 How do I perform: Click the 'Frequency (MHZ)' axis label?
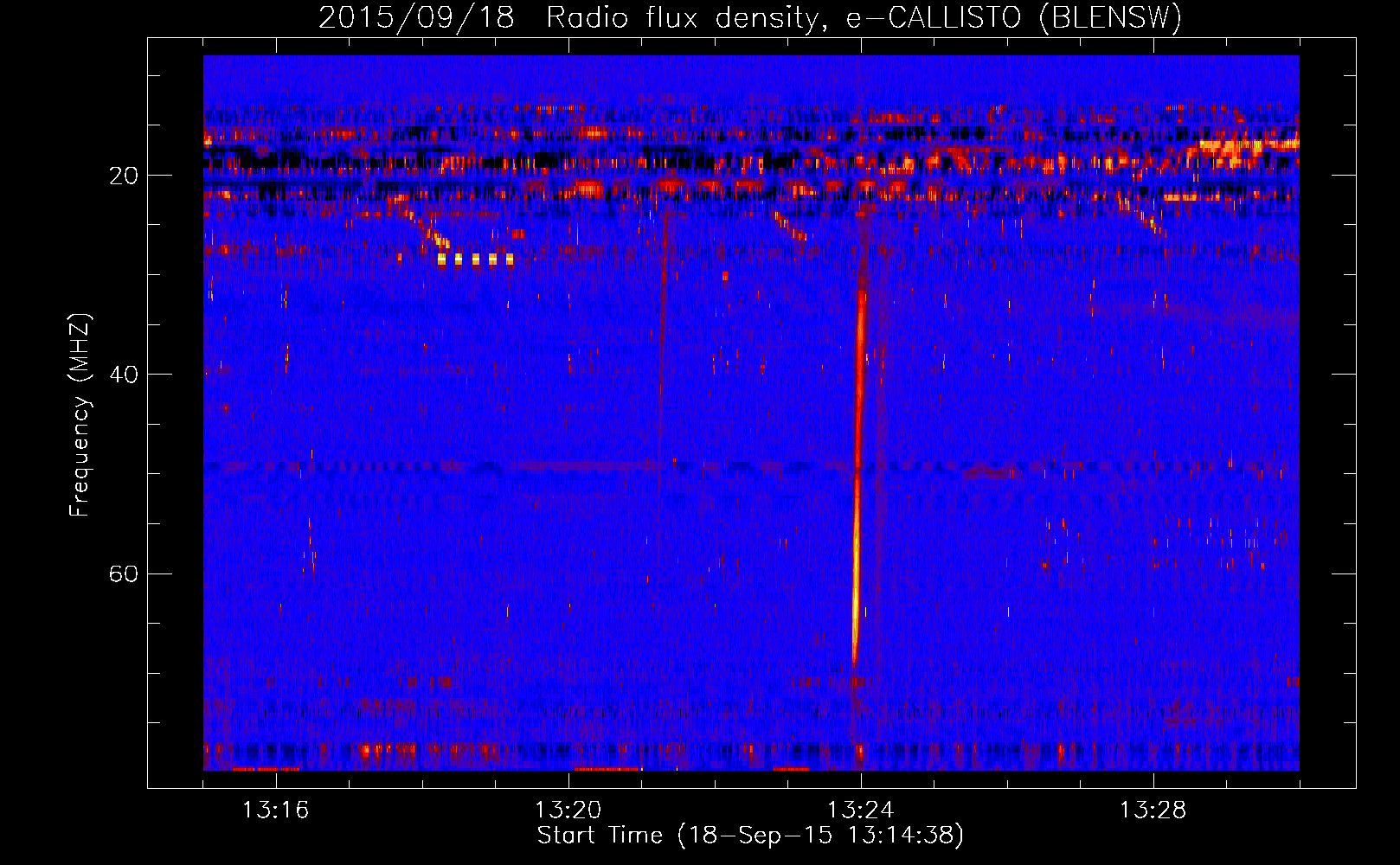coord(80,415)
